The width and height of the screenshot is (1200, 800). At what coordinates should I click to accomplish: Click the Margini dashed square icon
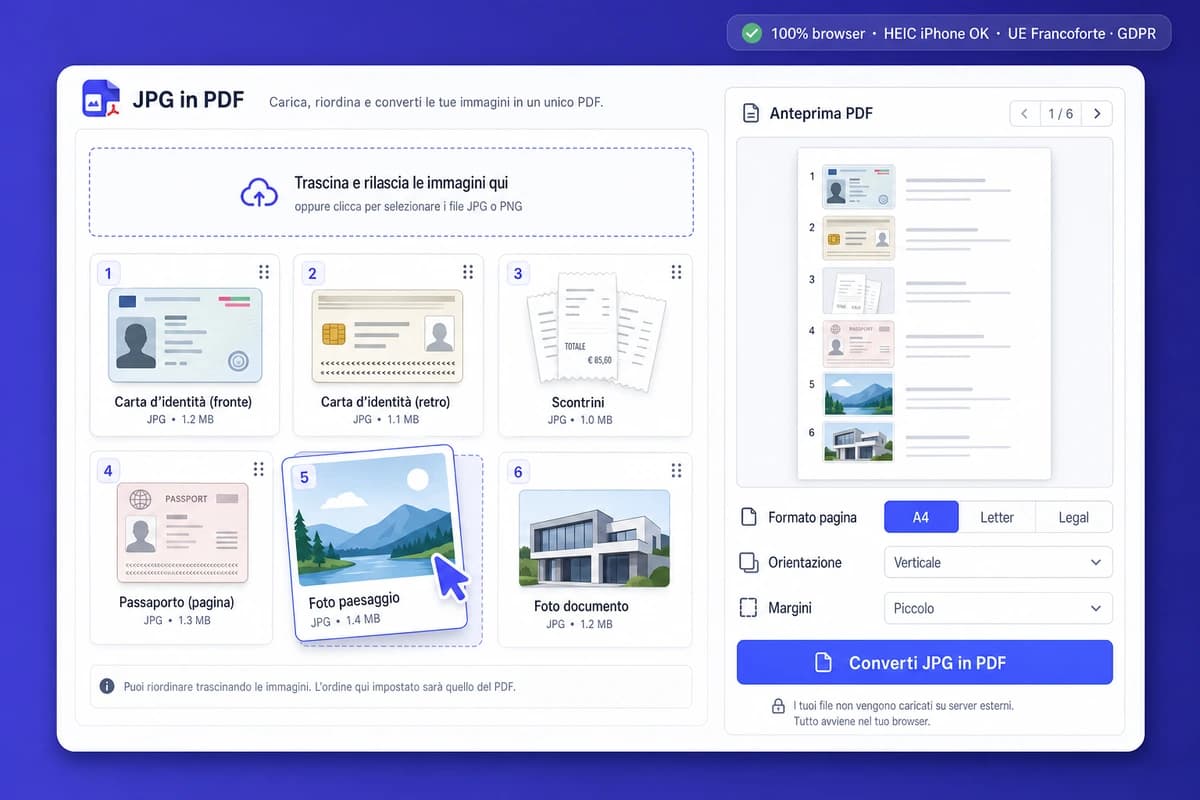pyautogui.click(x=748, y=607)
